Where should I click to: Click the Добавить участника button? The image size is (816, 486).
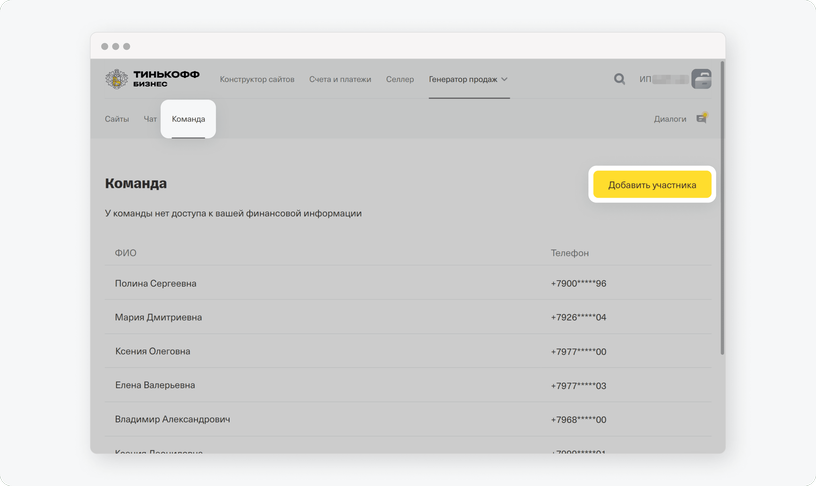click(x=652, y=185)
